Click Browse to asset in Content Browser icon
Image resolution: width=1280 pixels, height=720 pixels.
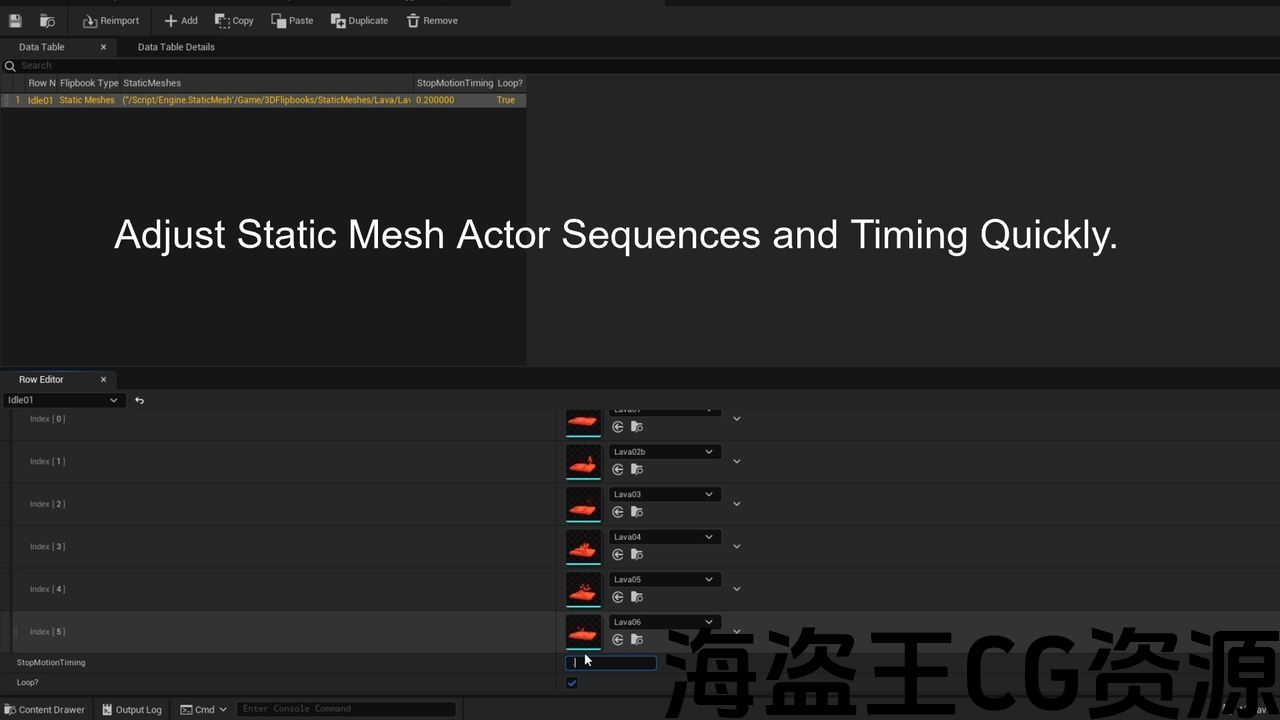click(x=47, y=20)
